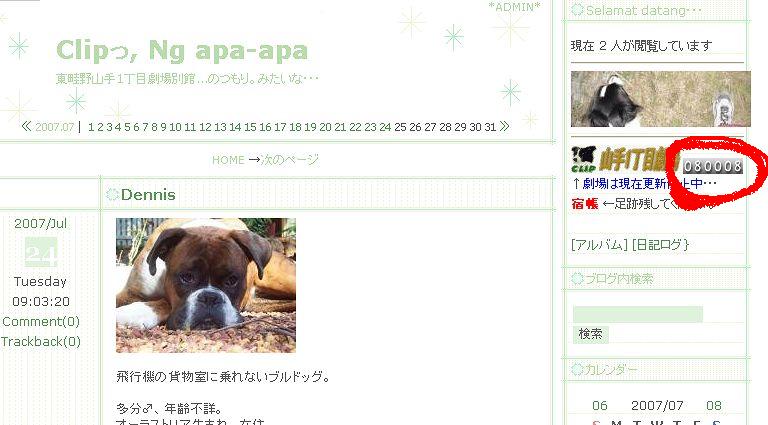Click the 検索 search button
768x425 pixels.
pos(591,334)
